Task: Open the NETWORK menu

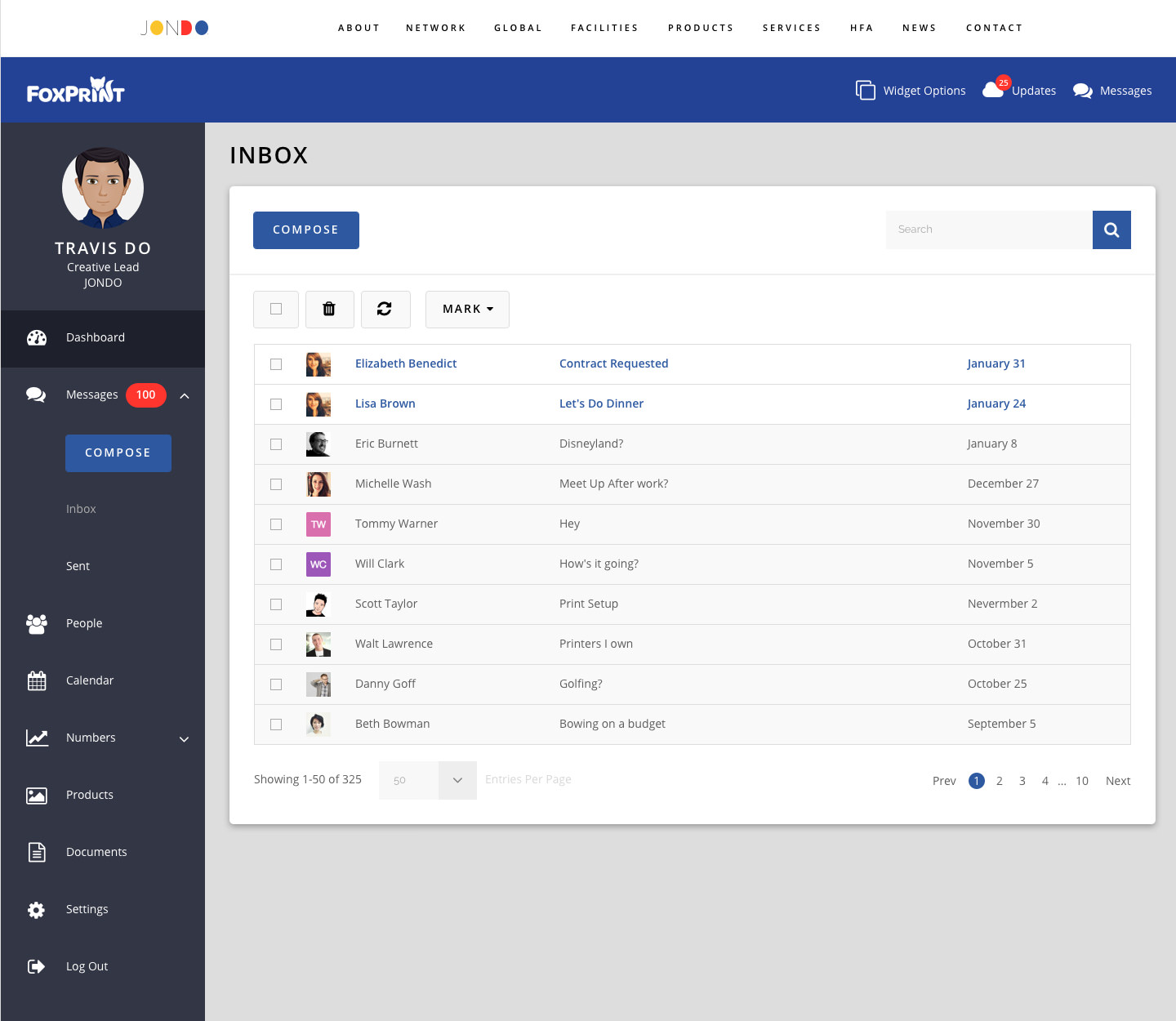Action: [436, 28]
